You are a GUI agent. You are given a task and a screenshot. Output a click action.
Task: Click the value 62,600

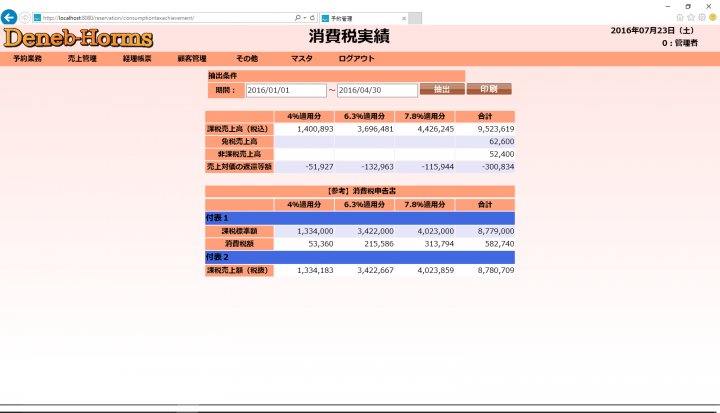click(x=501, y=141)
